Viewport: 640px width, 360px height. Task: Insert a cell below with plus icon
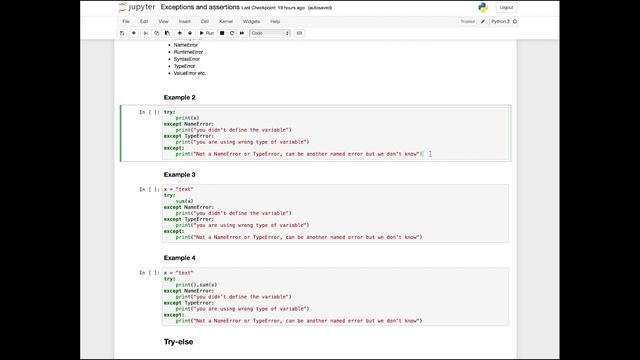pyautogui.click(x=134, y=33)
